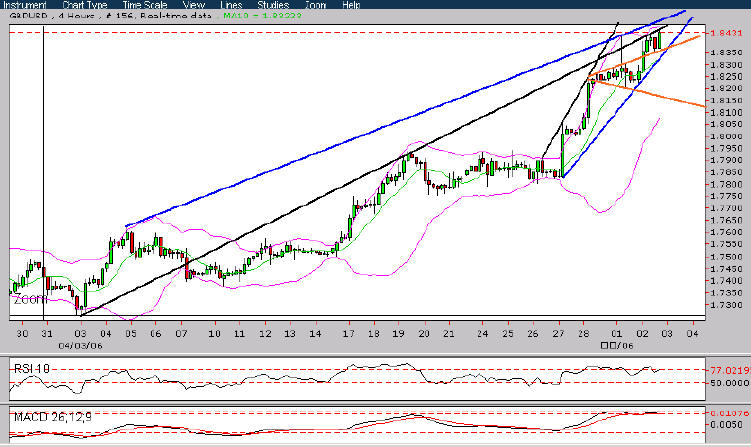Click the 50.0000 RSI level label

[729, 383]
